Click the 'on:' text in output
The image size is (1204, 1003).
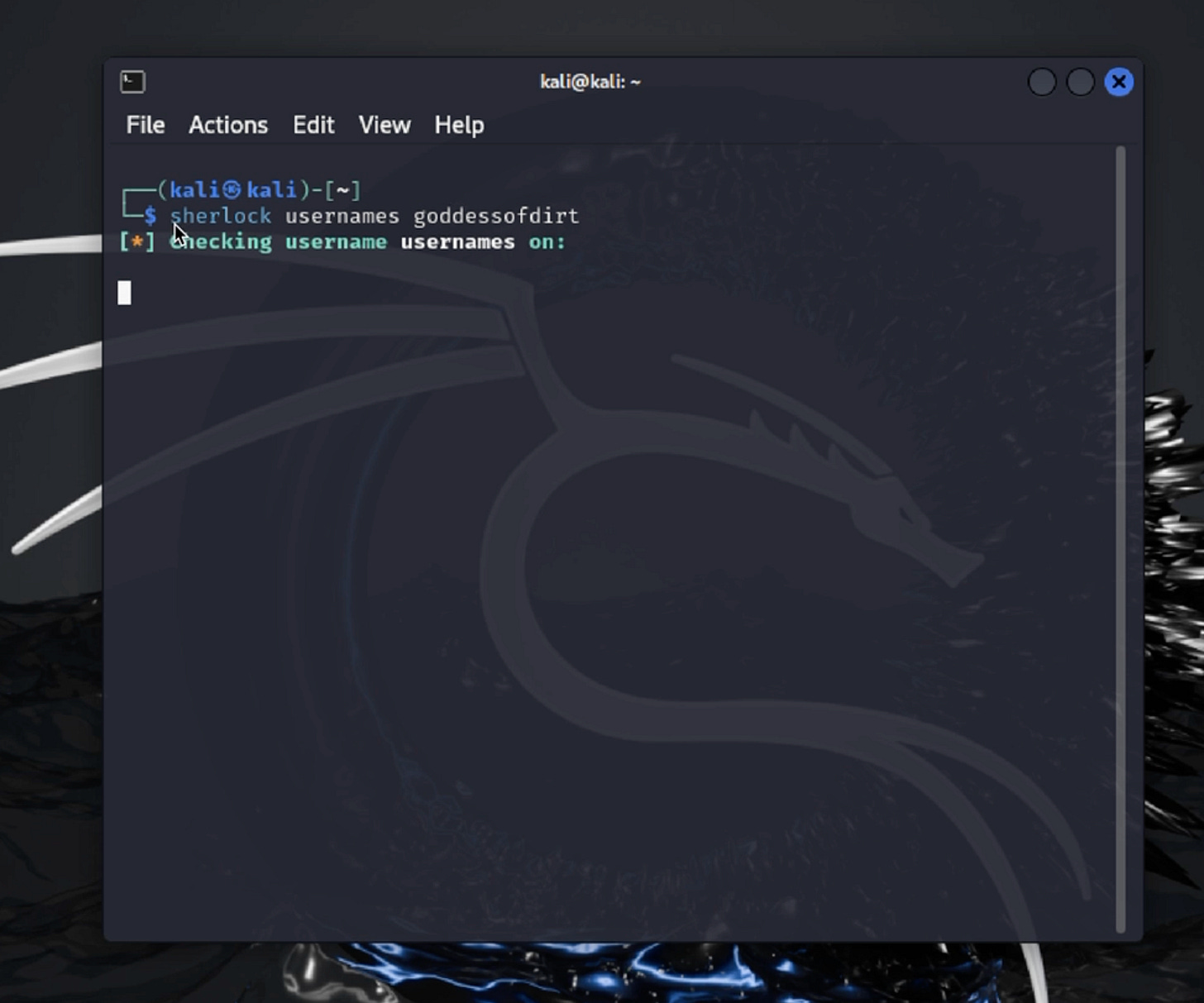click(x=547, y=241)
